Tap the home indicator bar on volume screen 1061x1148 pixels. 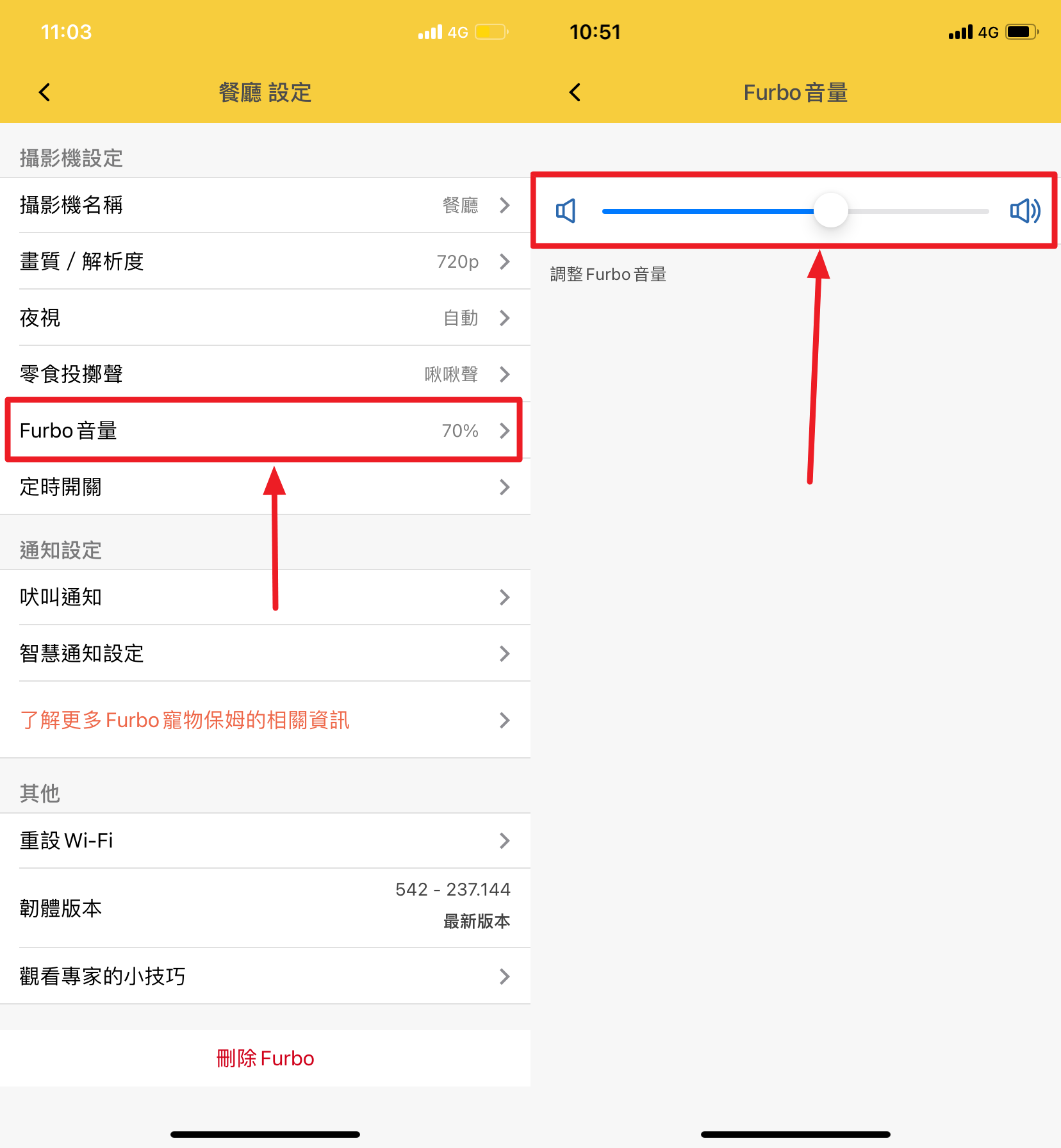pos(796,1135)
